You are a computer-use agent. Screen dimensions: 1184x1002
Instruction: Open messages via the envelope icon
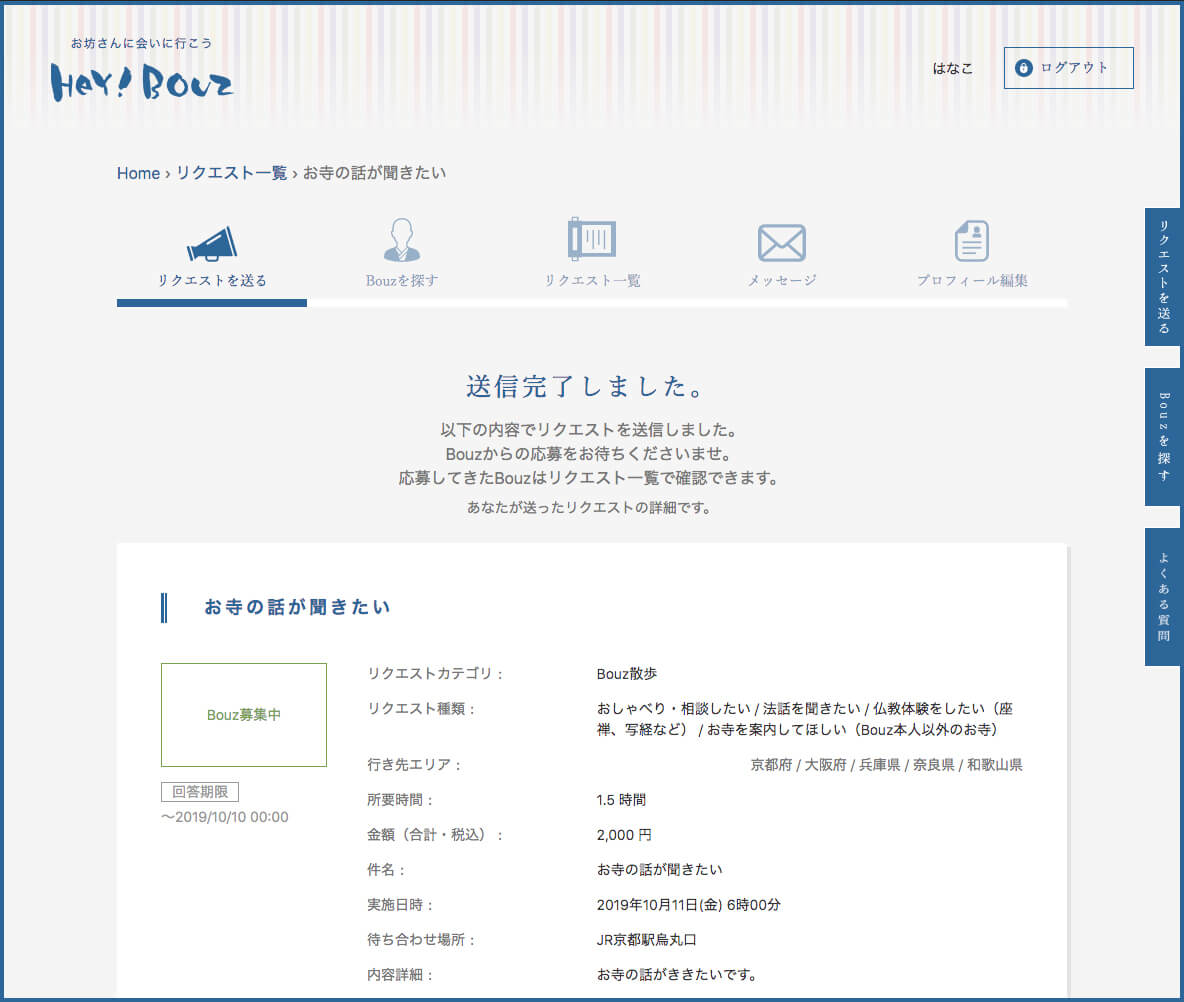[781, 242]
